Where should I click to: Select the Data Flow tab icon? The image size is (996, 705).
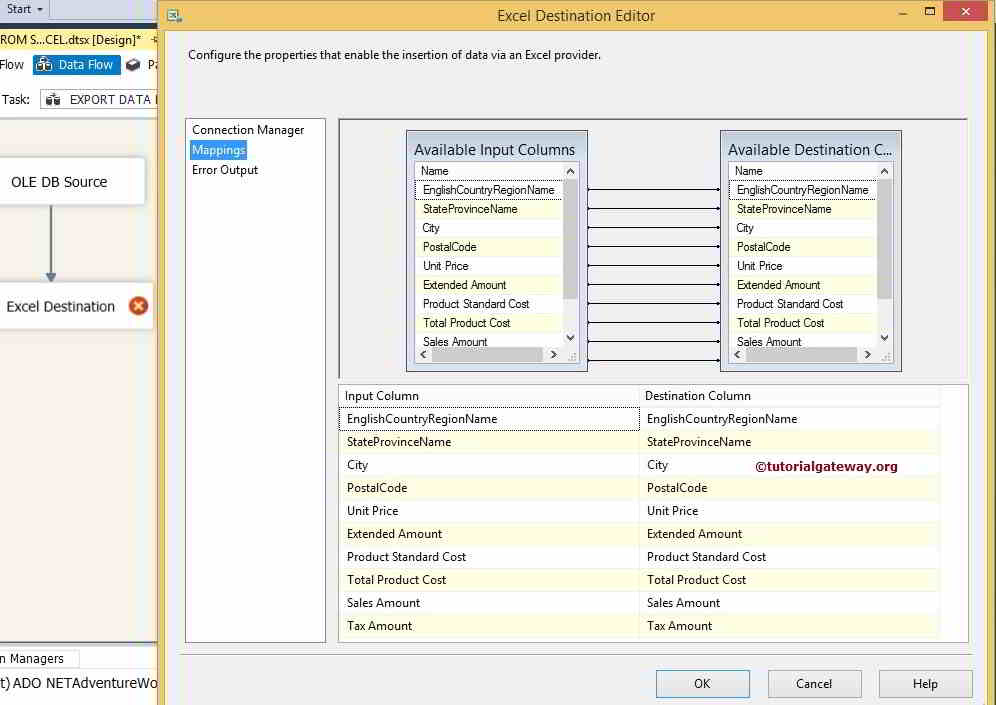(44, 64)
